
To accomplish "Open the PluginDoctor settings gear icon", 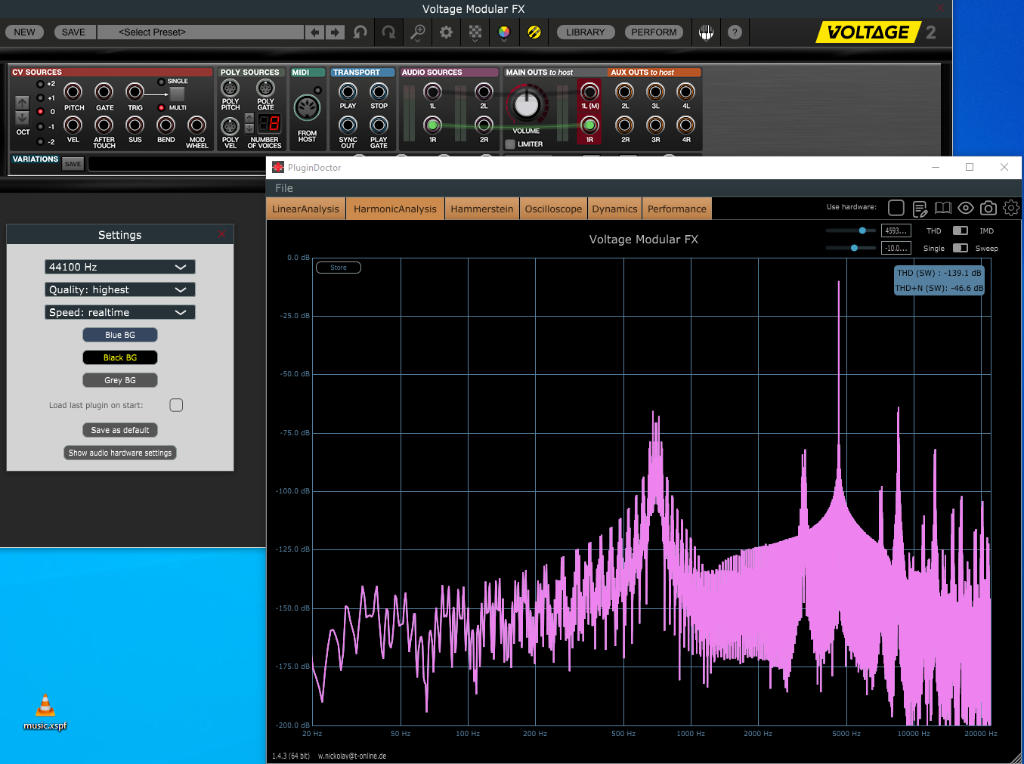I will pos(1011,208).
